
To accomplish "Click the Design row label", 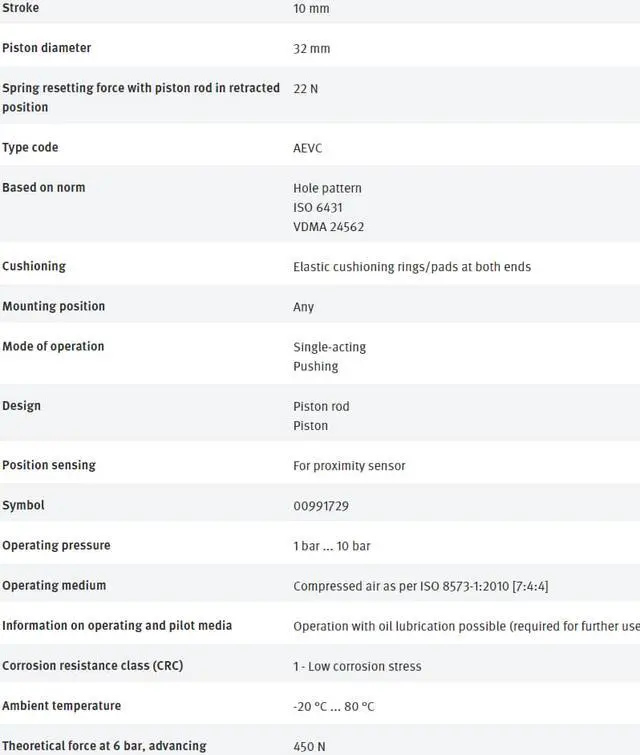I will [x=21, y=406].
